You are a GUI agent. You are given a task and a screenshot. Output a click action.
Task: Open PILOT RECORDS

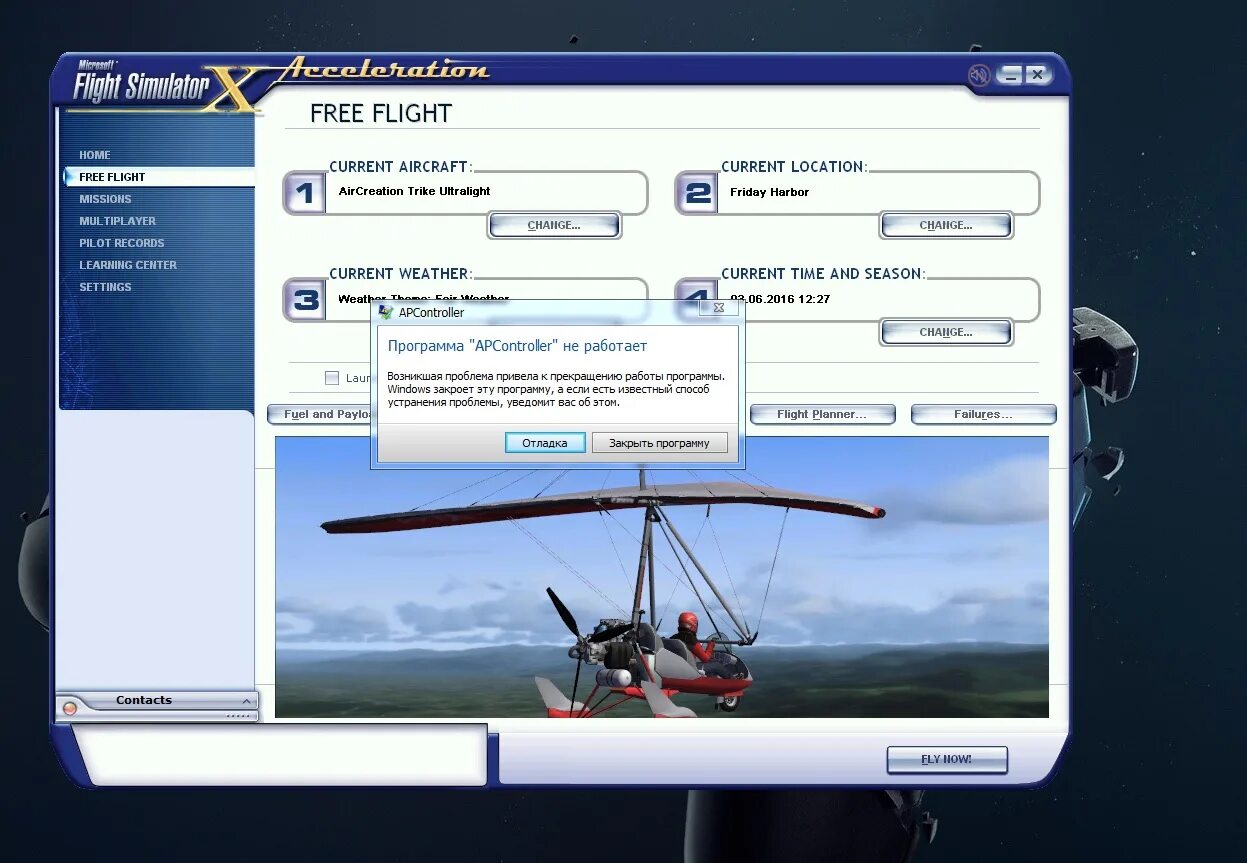(x=121, y=243)
